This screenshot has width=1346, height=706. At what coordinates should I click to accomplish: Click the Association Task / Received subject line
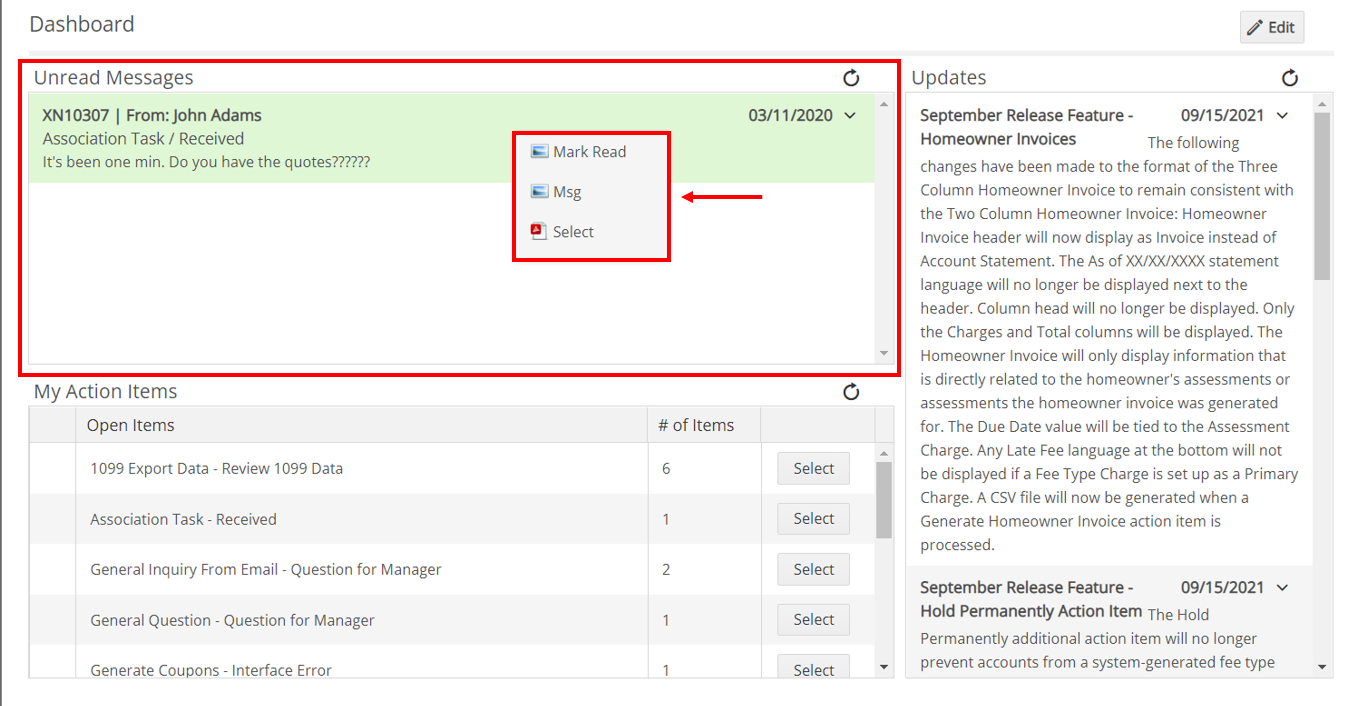click(x=143, y=139)
